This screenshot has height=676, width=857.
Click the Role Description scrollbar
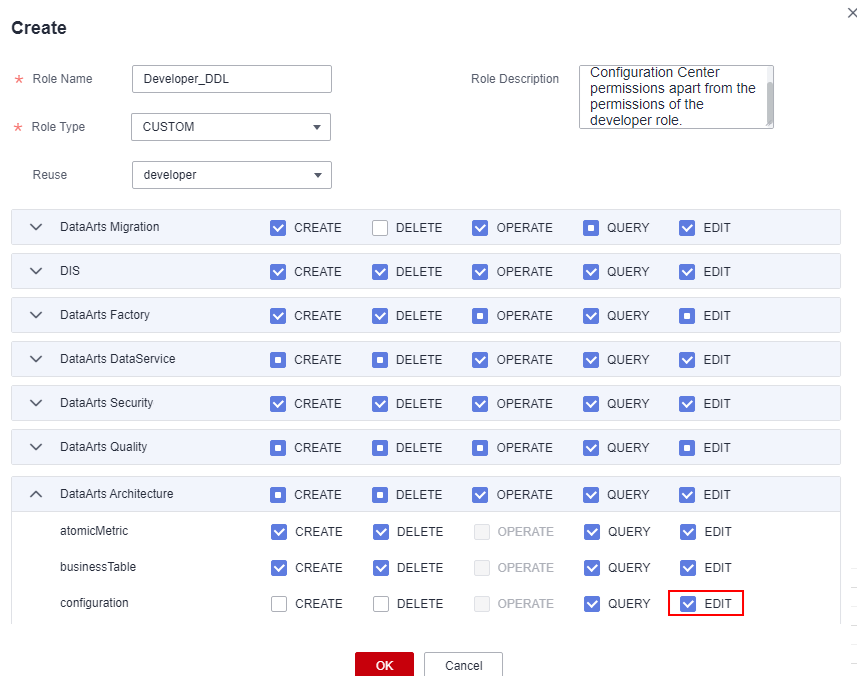[x=770, y=103]
